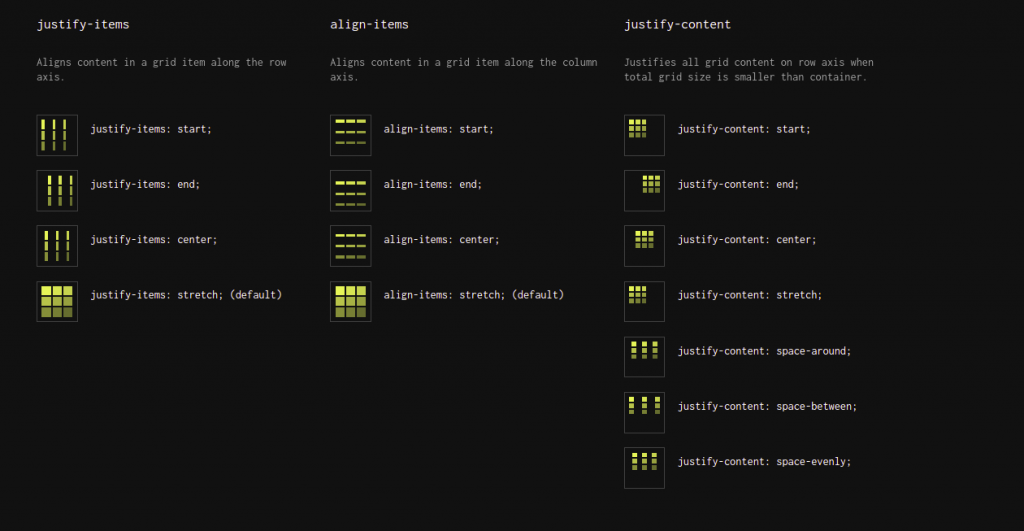Select the justify-content: end icon

tap(644, 191)
